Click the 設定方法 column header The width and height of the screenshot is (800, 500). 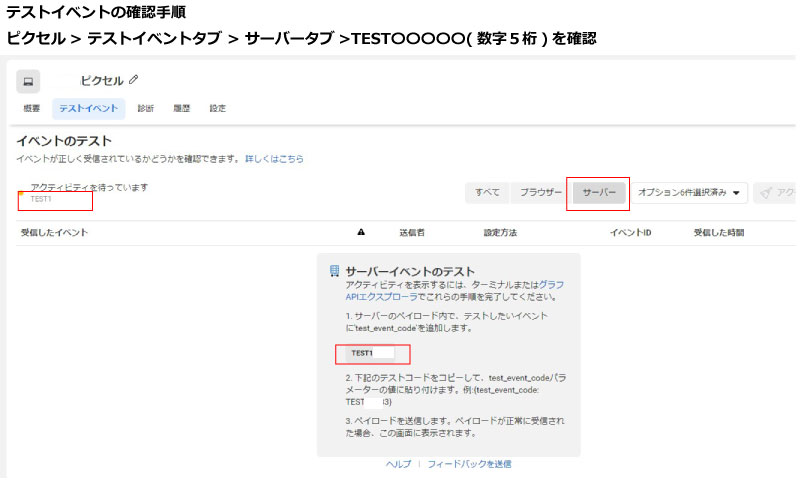[x=501, y=233]
